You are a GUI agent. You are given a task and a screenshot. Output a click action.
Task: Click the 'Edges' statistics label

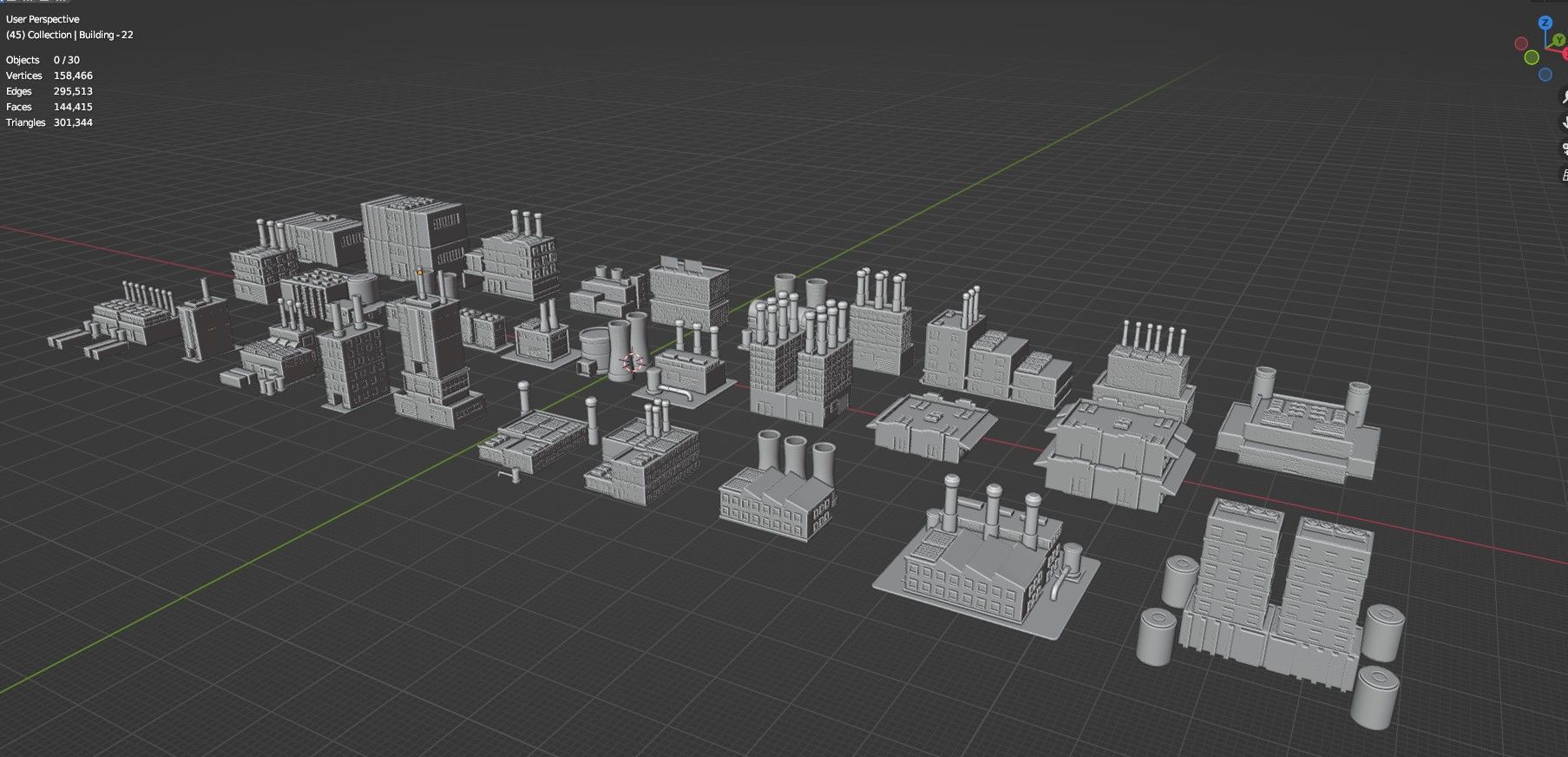pos(19,91)
